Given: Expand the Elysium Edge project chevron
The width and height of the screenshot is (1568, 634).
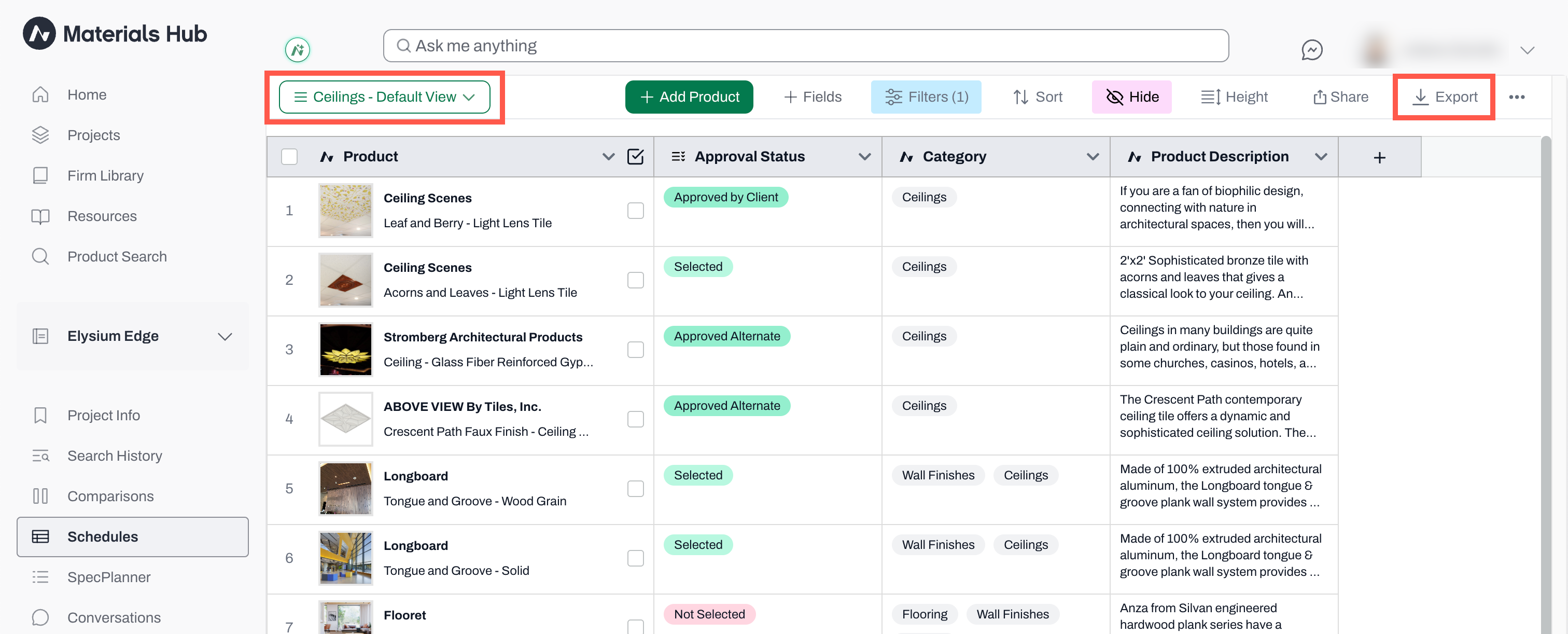Looking at the screenshot, I should coord(225,336).
